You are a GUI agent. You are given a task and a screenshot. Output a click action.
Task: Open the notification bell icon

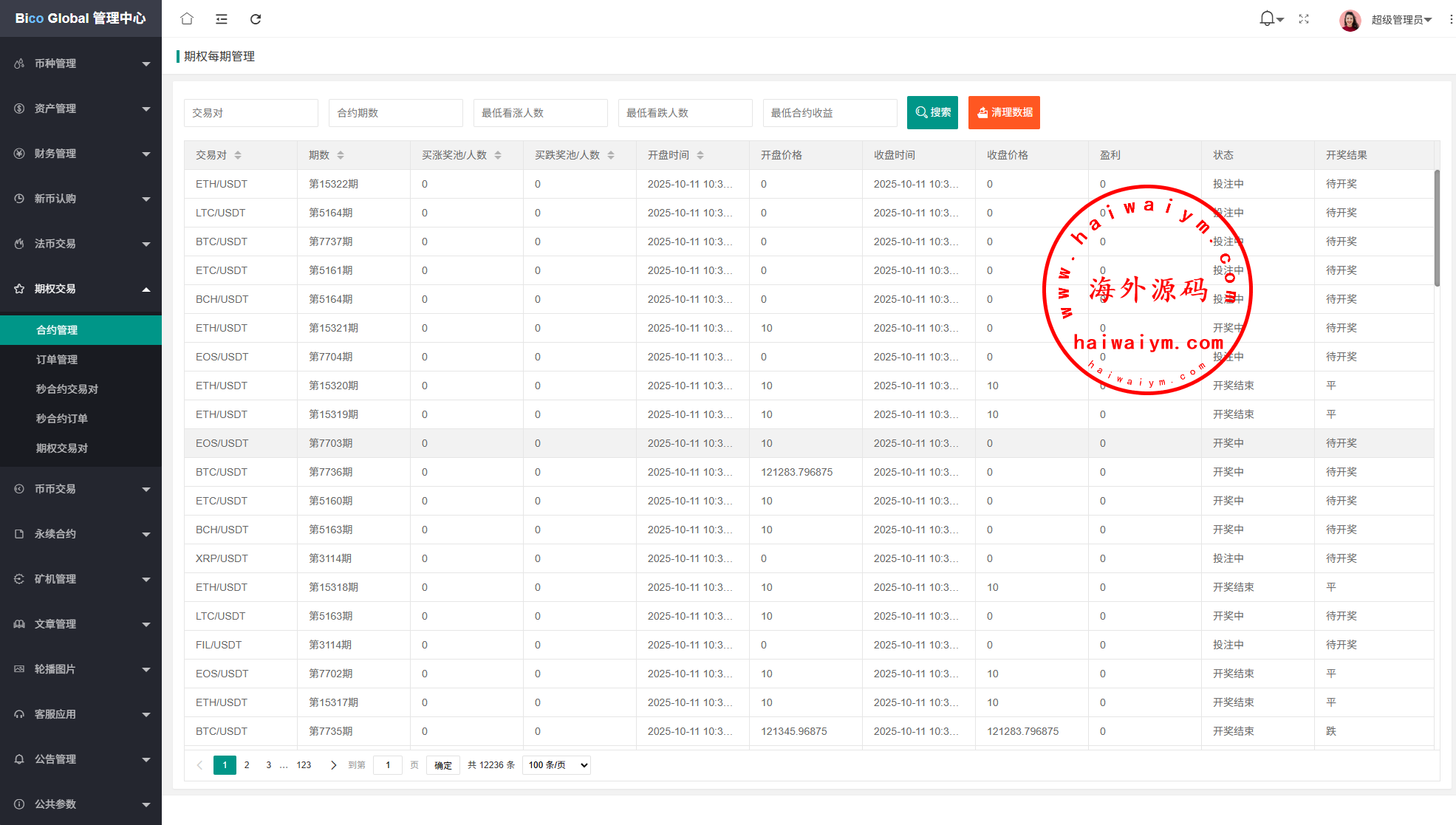point(1267,18)
